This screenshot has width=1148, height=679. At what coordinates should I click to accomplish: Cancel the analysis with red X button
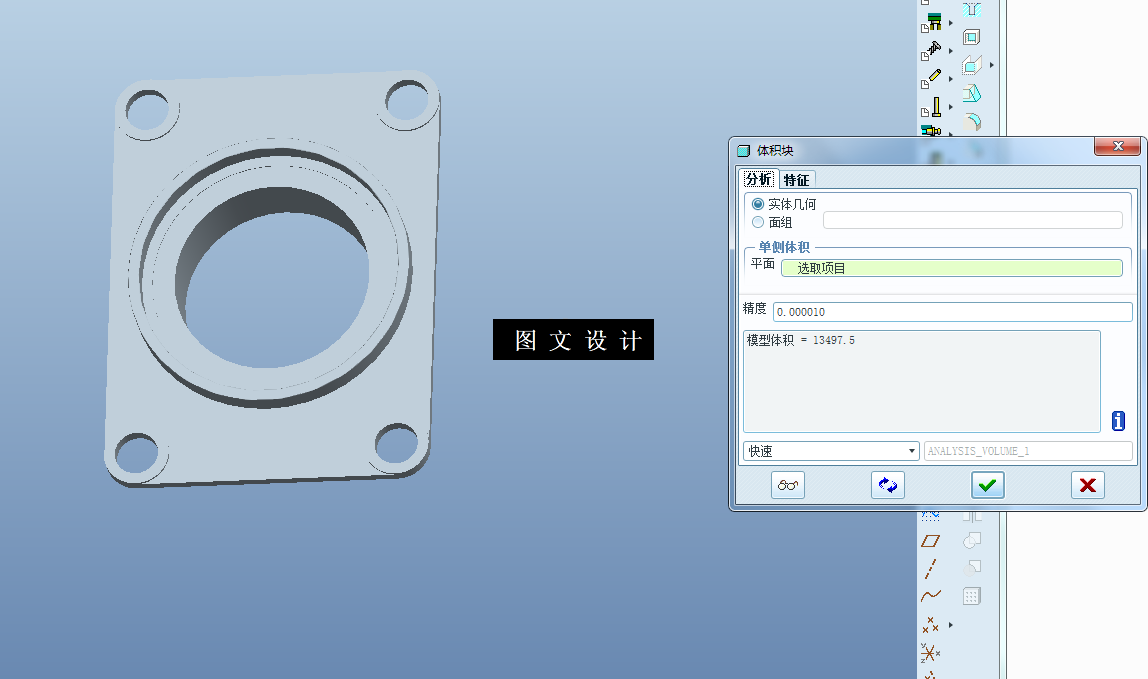tap(1087, 485)
